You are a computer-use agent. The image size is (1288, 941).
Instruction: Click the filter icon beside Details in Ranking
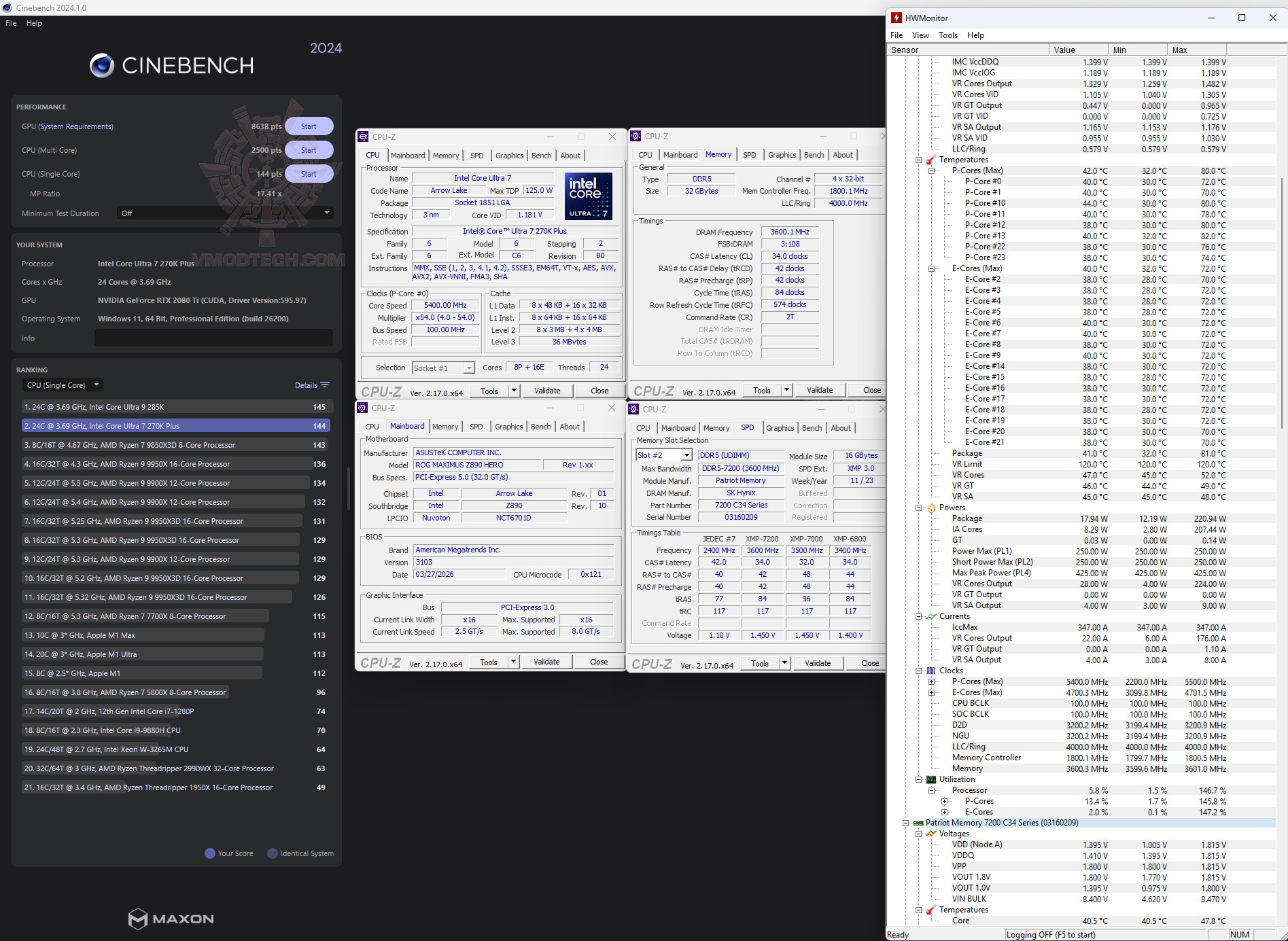(x=325, y=385)
